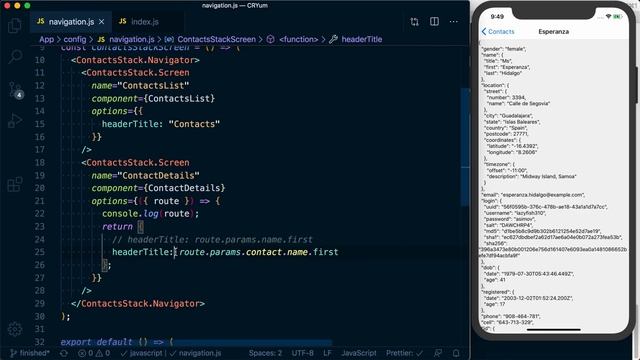Click the JS file icon in navigation.js breadcrumb
Viewport: 640px width, 360px height.
click(101, 39)
